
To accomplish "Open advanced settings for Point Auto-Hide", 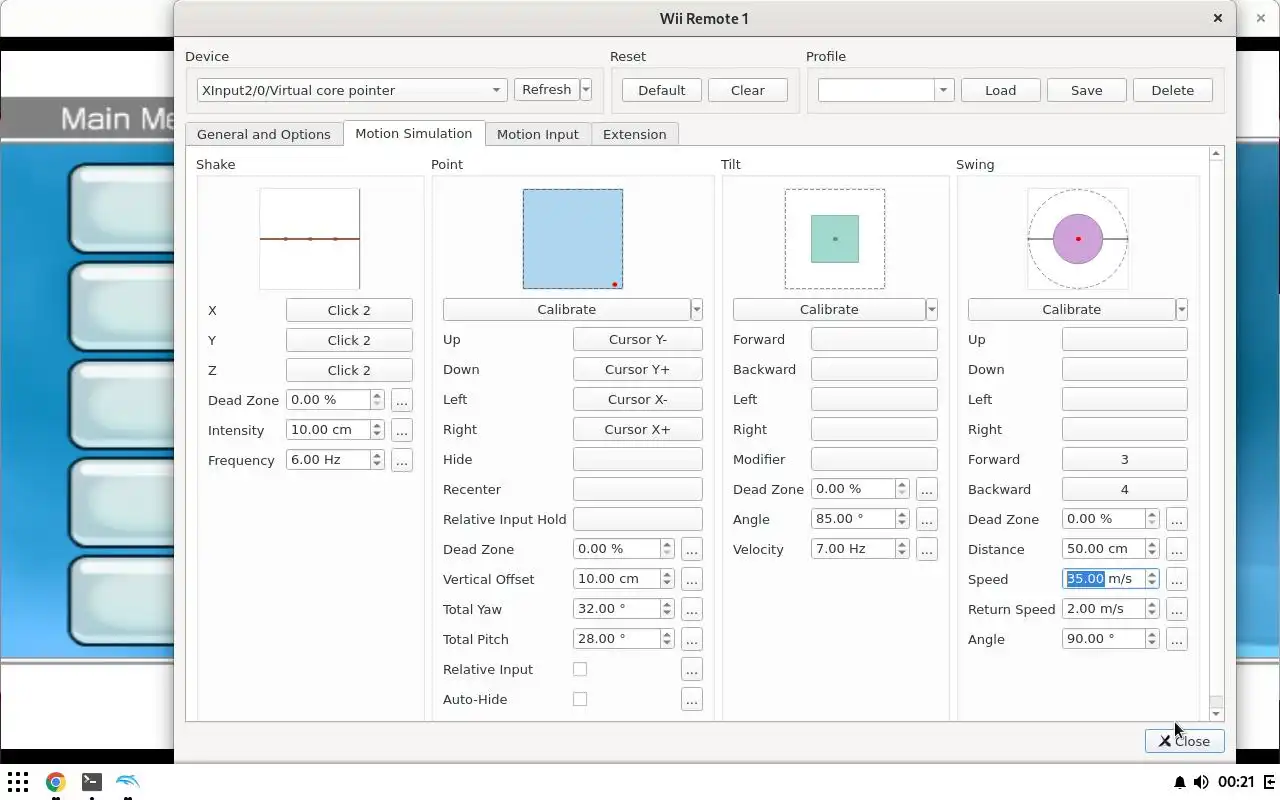I will click(692, 699).
